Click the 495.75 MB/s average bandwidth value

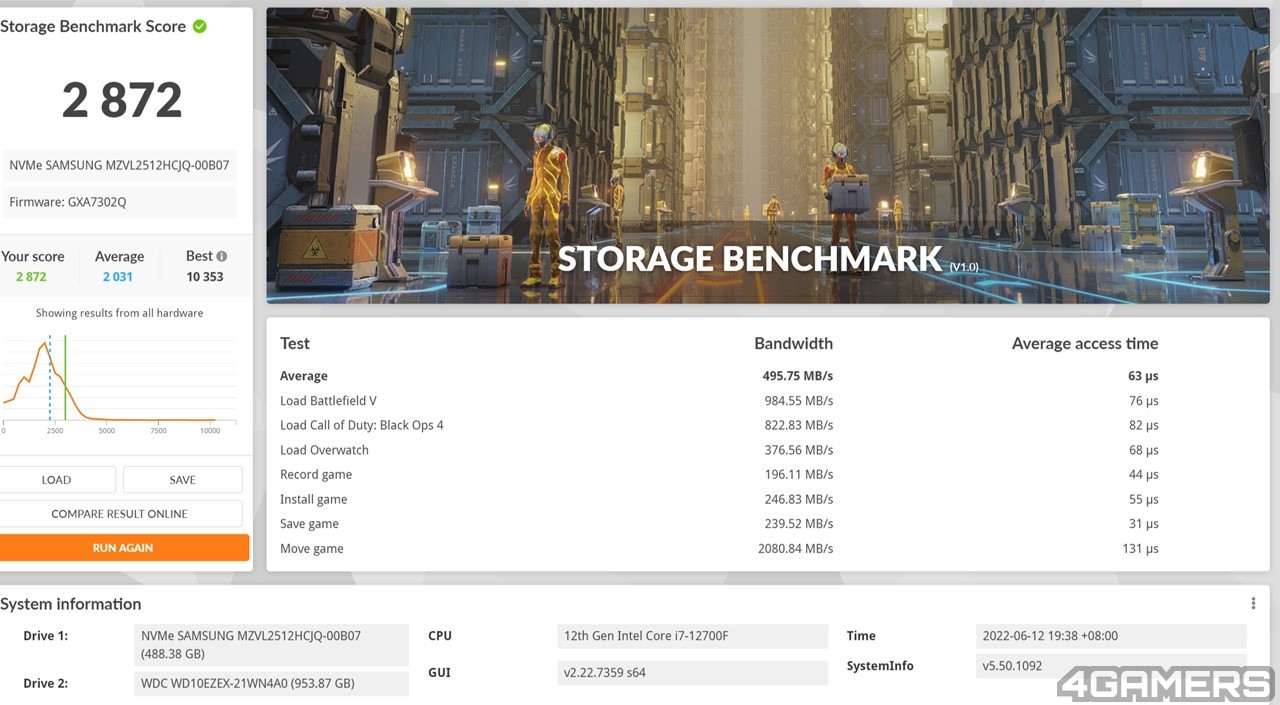tap(798, 376)
